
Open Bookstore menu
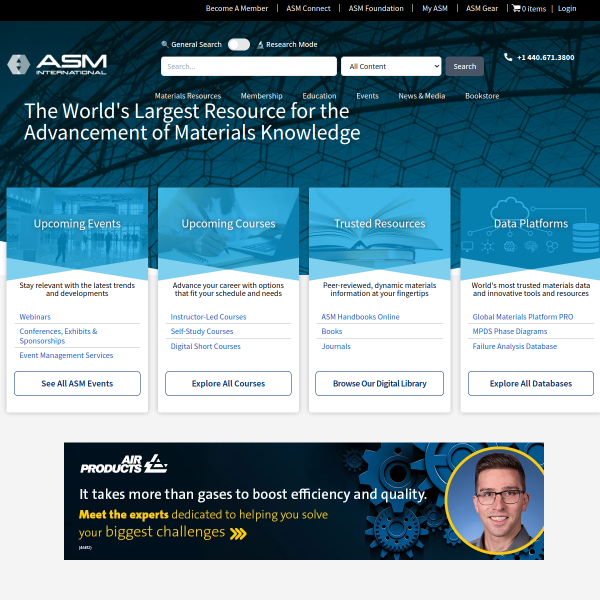coord(482,96)
